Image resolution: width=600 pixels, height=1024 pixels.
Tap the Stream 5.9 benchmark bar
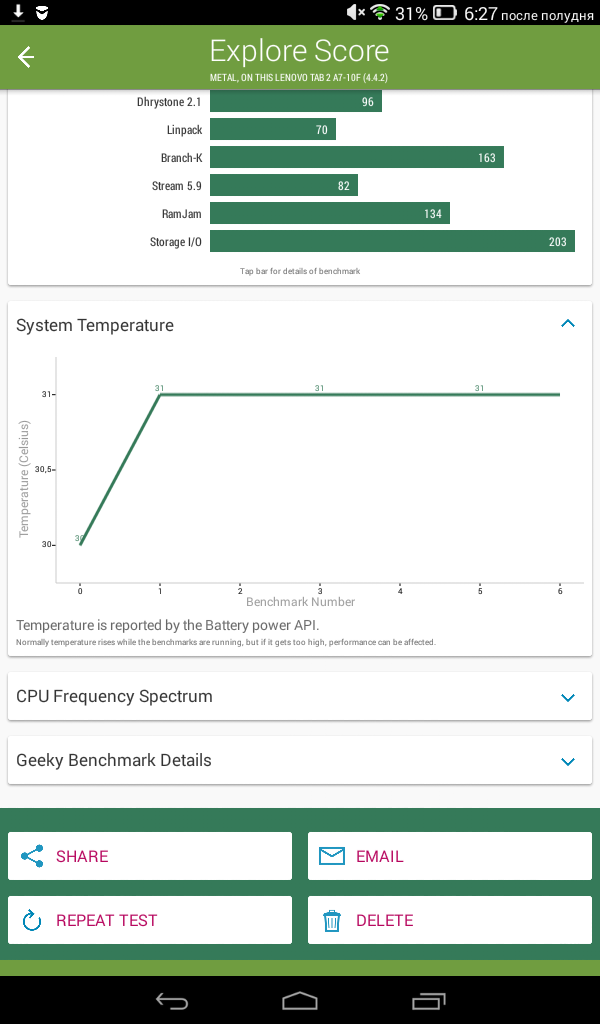(x=284, y=185)
